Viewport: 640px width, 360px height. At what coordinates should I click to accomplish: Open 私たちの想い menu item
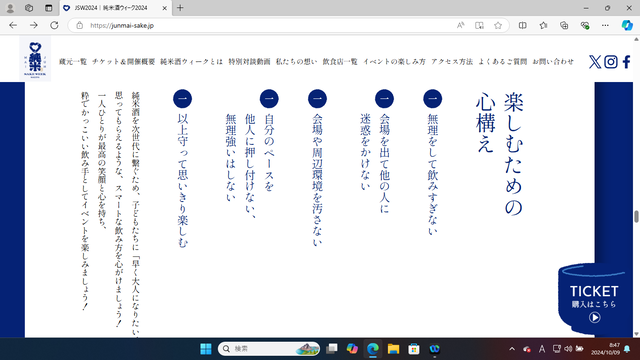click(296, 62)
